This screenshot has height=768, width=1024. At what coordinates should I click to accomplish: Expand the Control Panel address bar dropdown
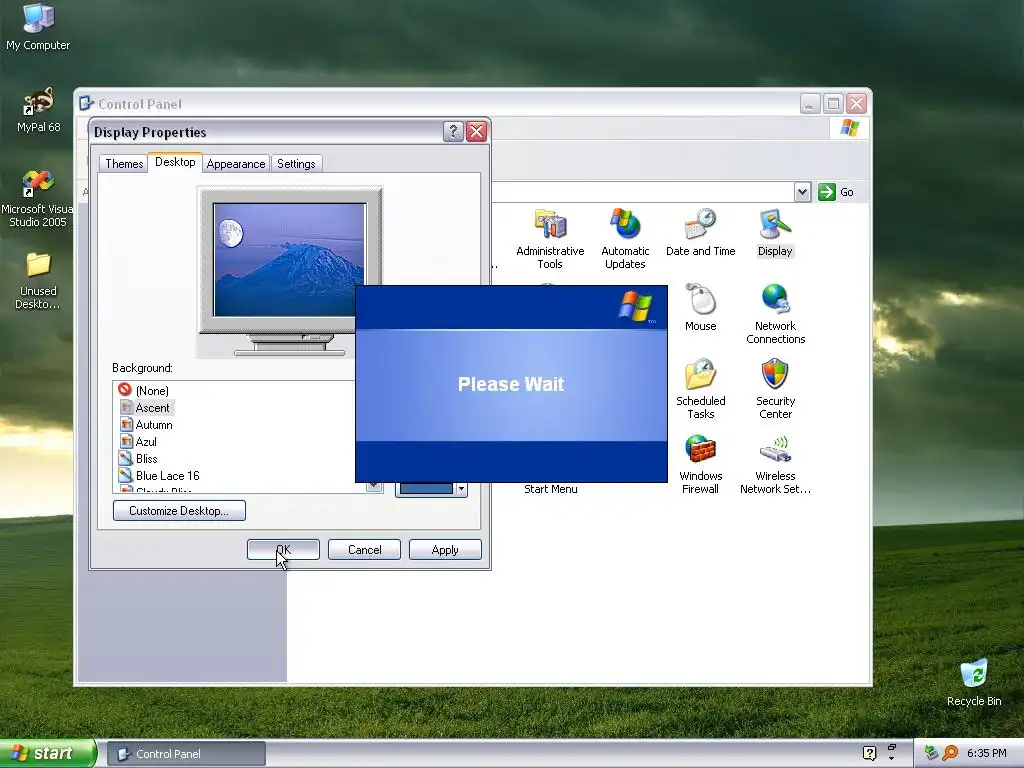(803, 192)
